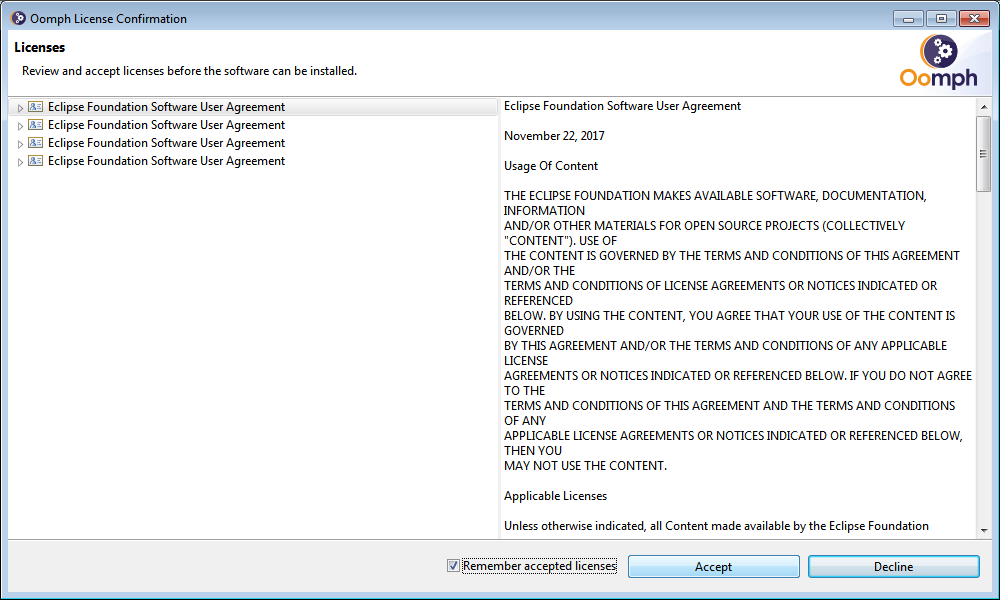
Task: Select the third Eclipse Foundation agreement text
Action: tap(166, 143)
